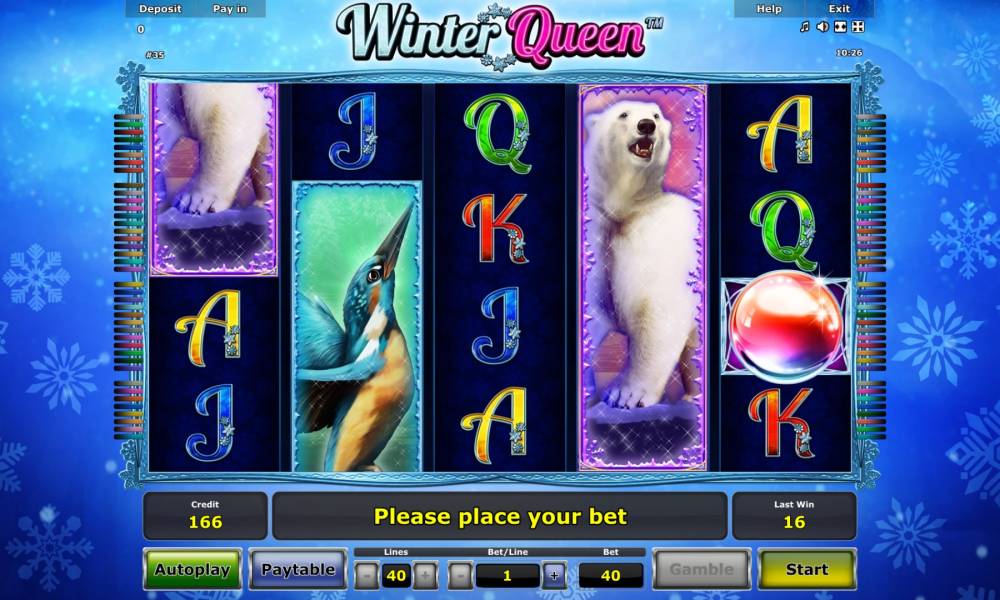Switch to widescreen view mode icon
1000x600 pixels.
tap(841, 27)
